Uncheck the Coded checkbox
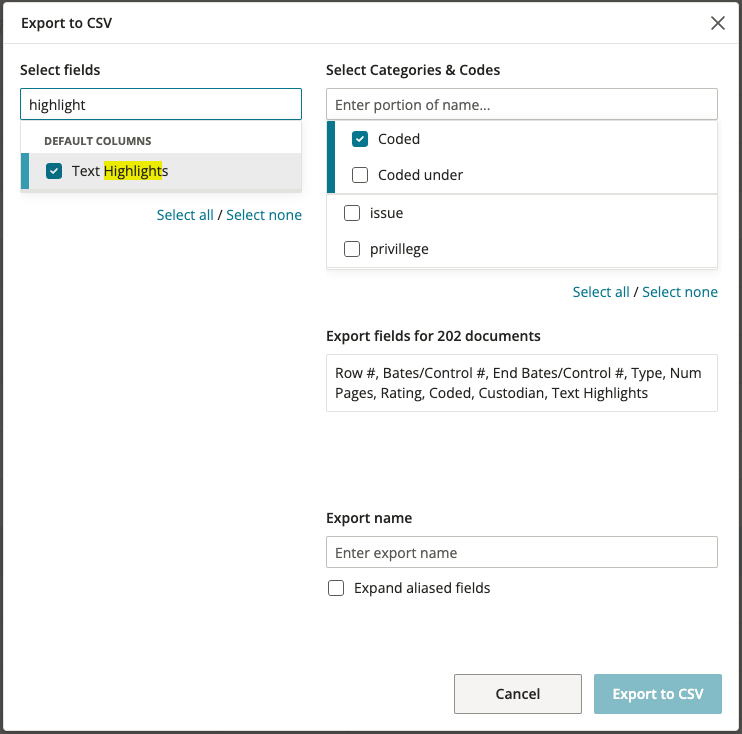Viewport: 742px width, 734px height. 360,139
